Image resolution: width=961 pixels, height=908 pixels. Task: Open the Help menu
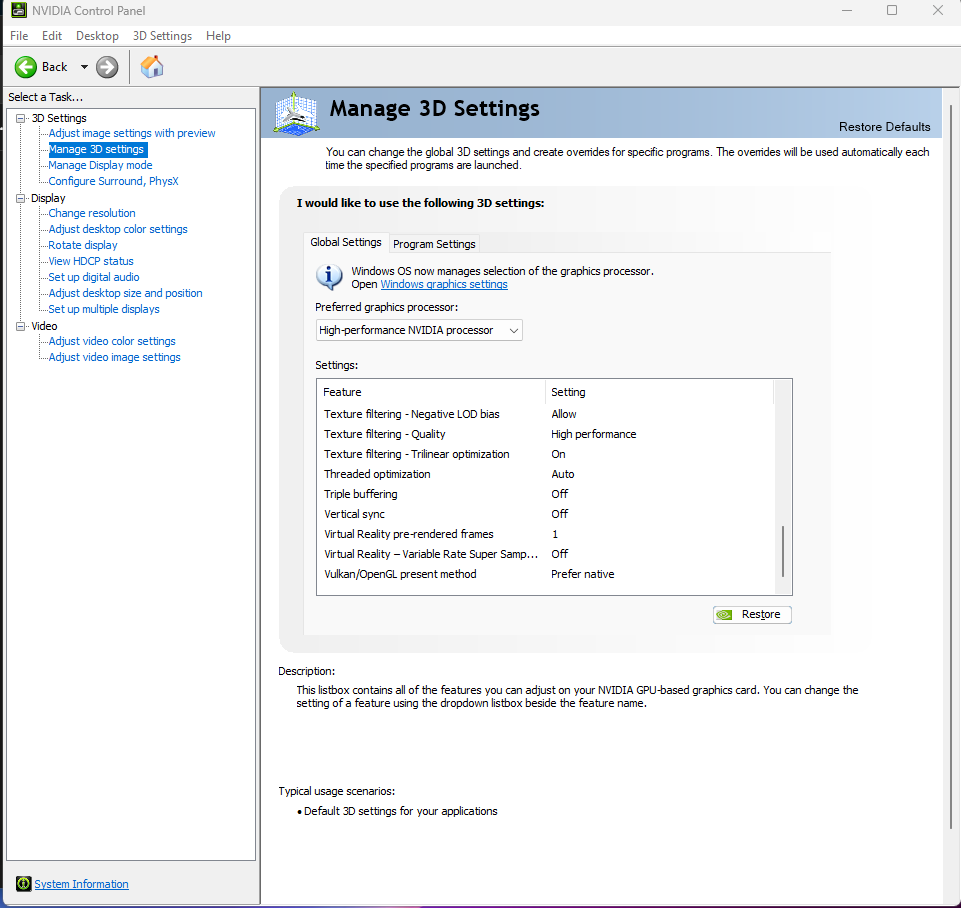click(x=218, y=36)
